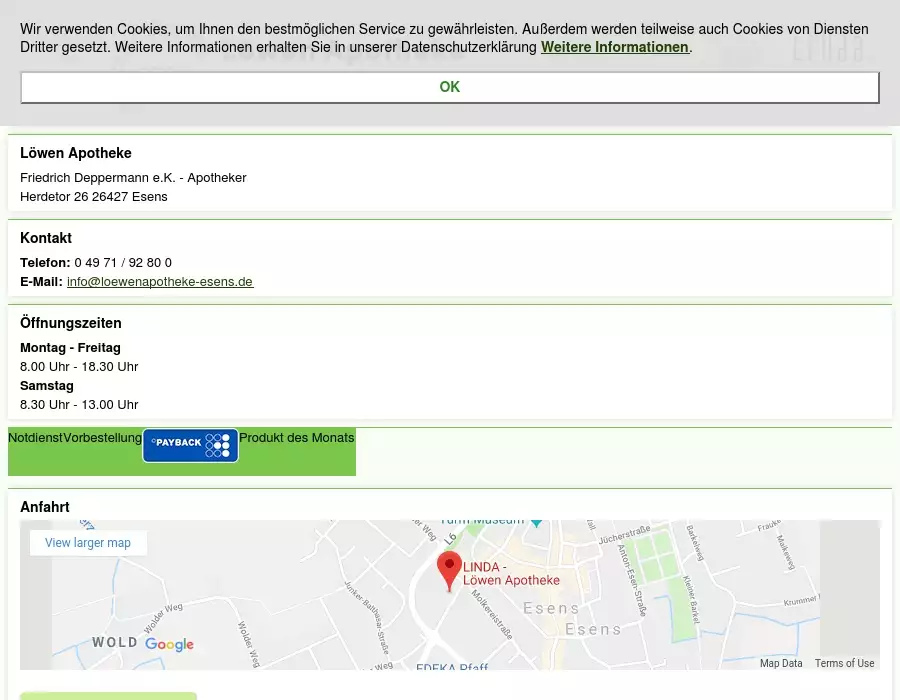The image size is (900, 700).
Task: Click the teal Turm Museum map marker
Action: pyautogui.click(x=536, y=522)
